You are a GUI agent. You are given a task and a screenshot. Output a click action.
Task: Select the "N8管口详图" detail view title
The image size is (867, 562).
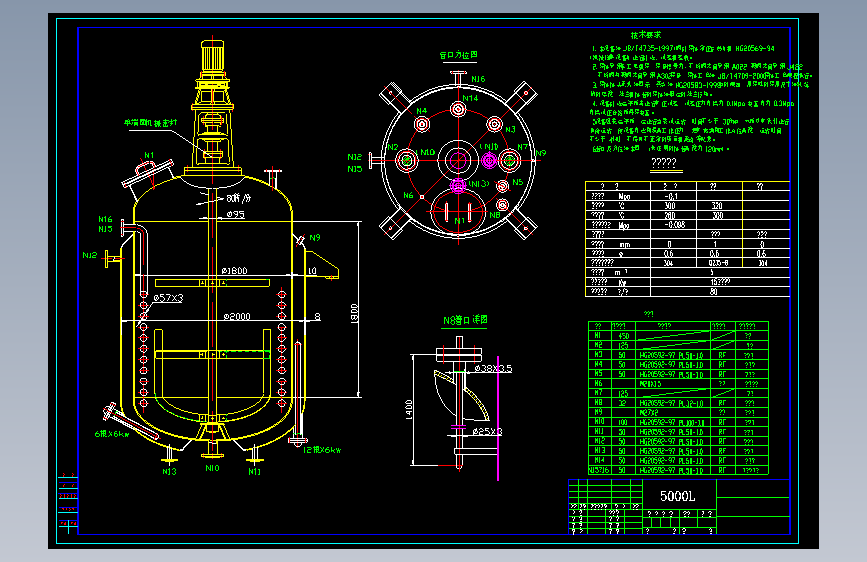(465, 320)
